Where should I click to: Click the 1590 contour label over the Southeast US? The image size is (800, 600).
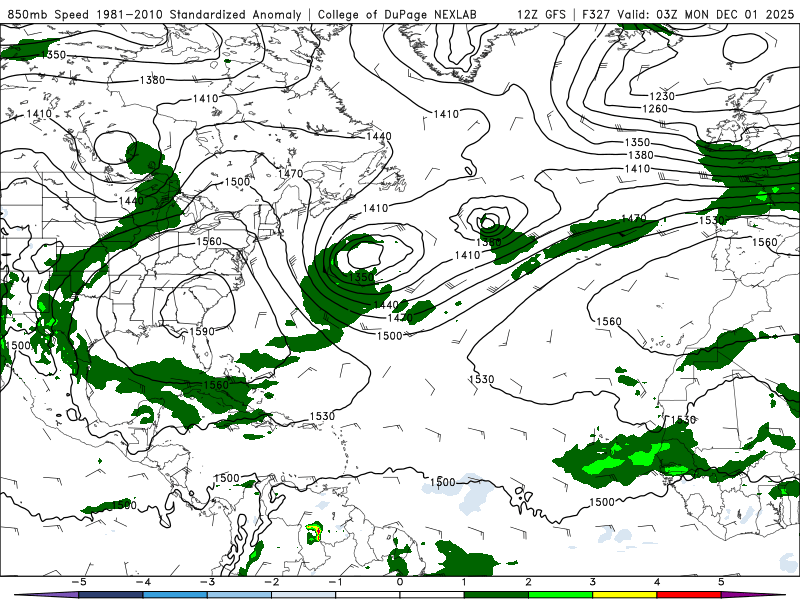click(202, 331)
